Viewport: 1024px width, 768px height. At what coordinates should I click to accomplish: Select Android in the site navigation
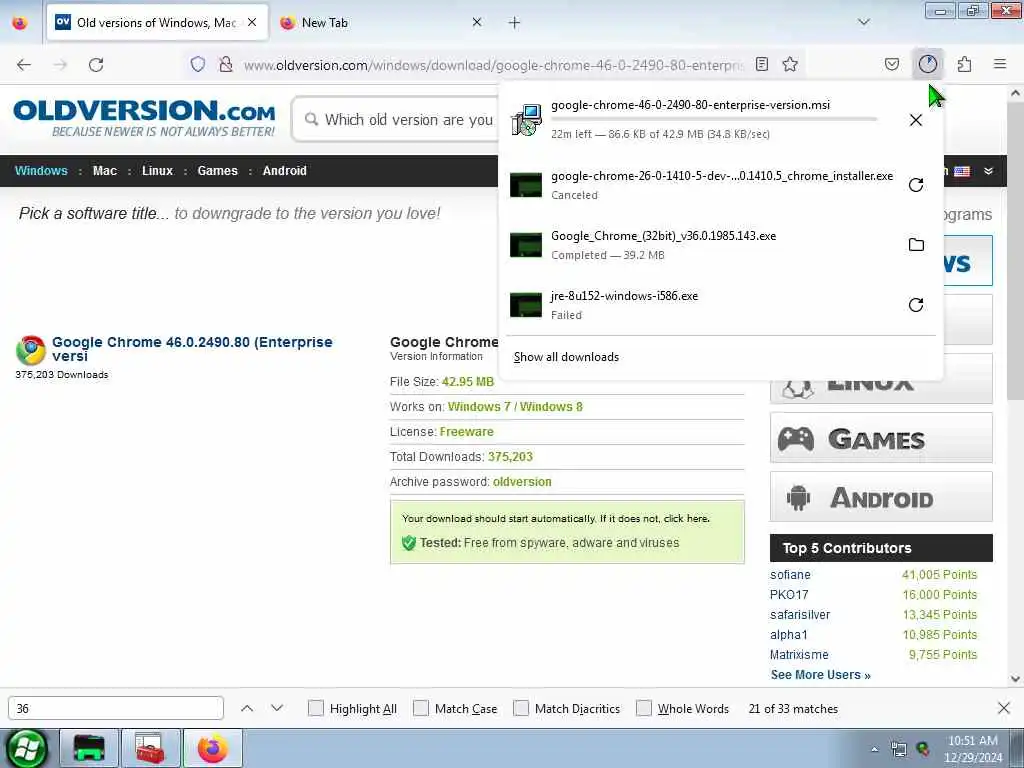point(285,170)
